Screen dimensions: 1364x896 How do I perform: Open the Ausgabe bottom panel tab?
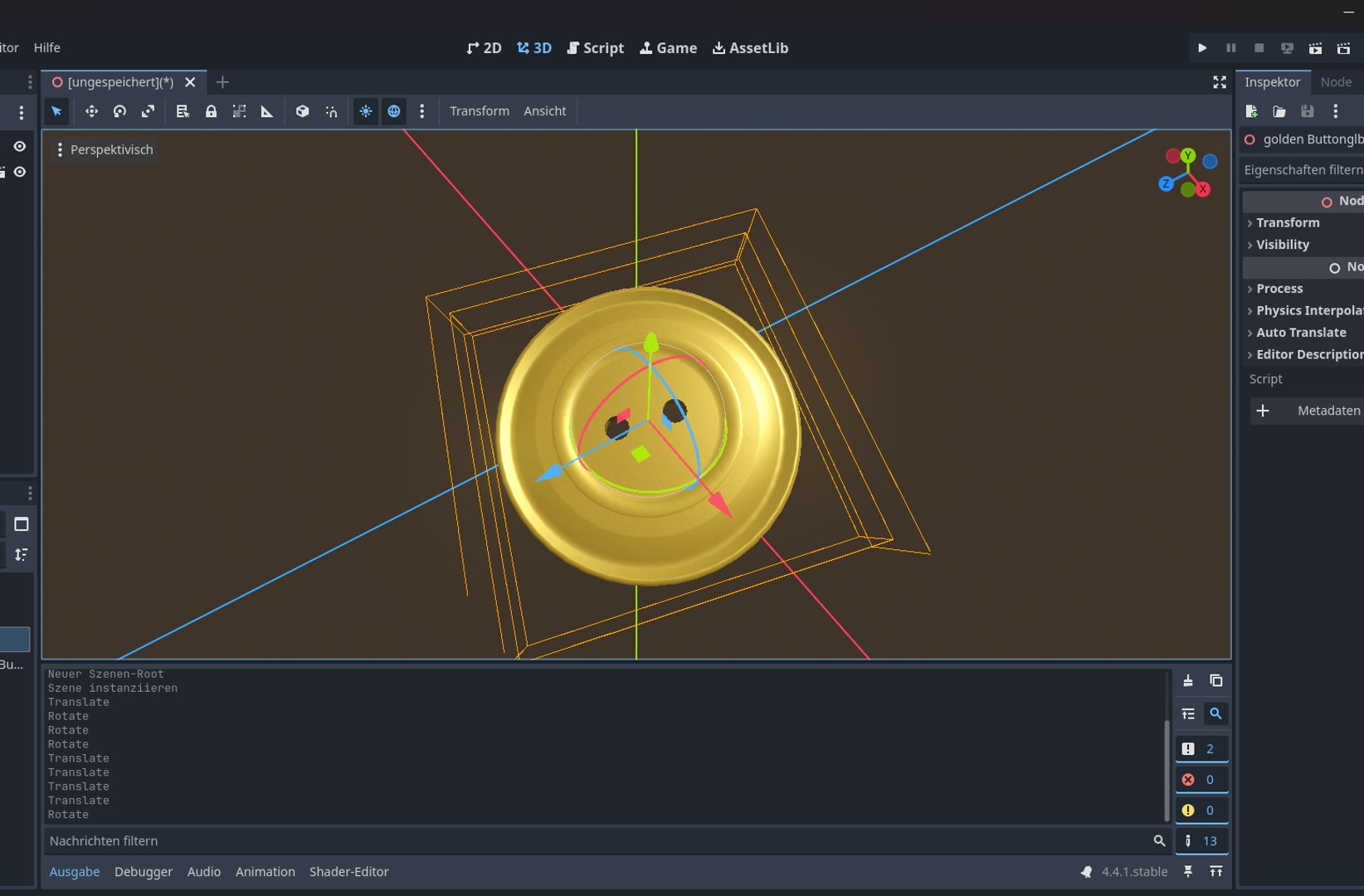pos(75,872)
